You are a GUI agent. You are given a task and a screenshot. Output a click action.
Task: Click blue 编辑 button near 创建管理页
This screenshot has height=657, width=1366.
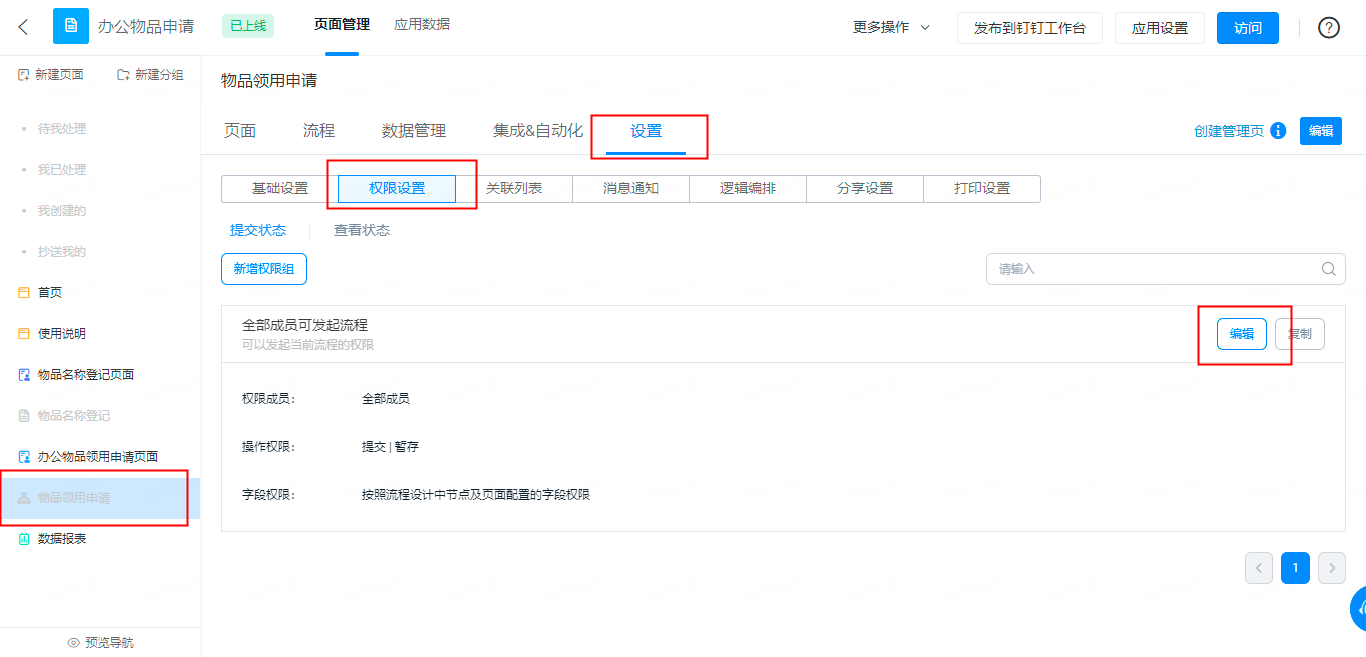point(1321,131)
